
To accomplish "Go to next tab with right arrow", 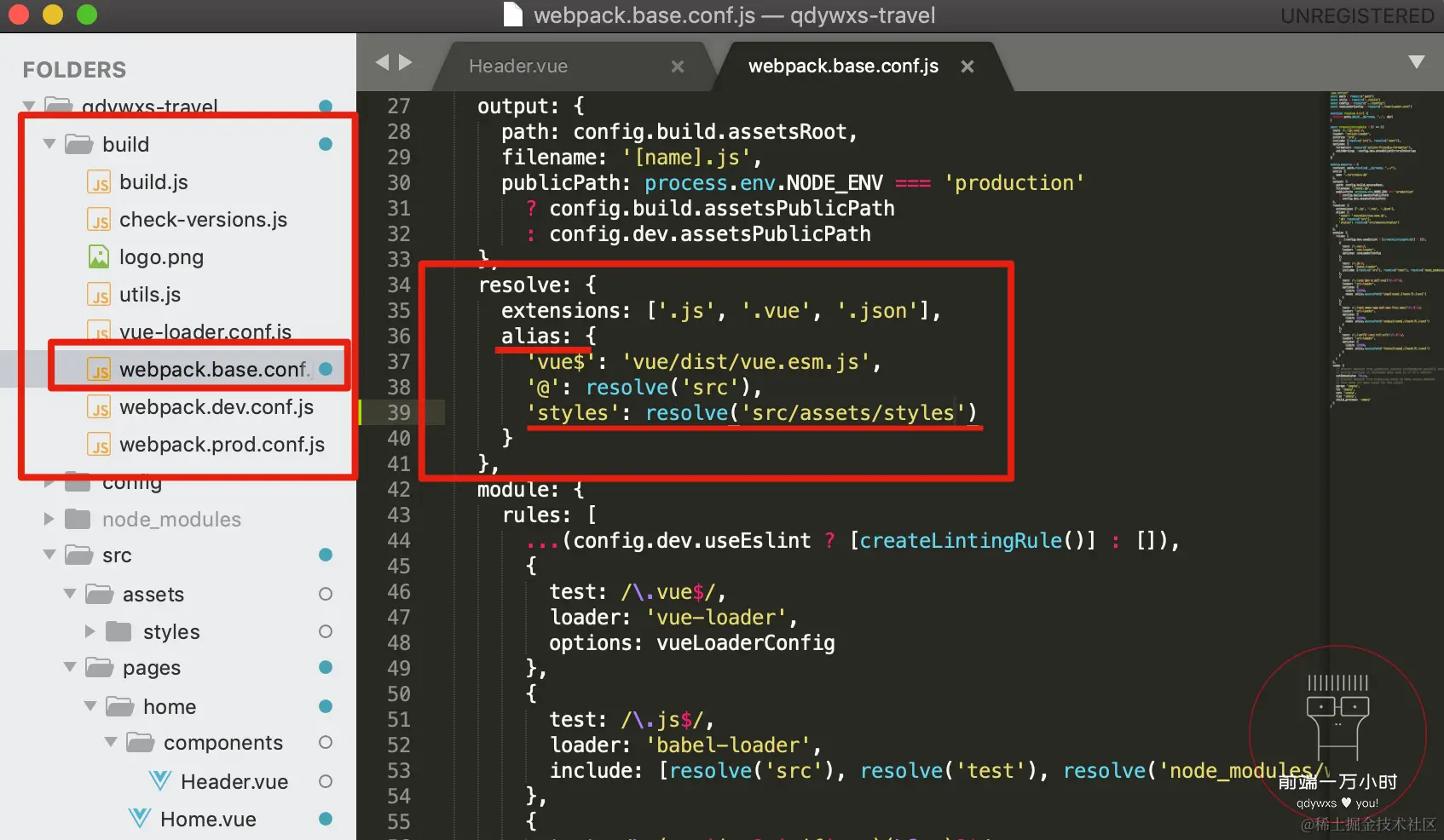I will 406,62.
